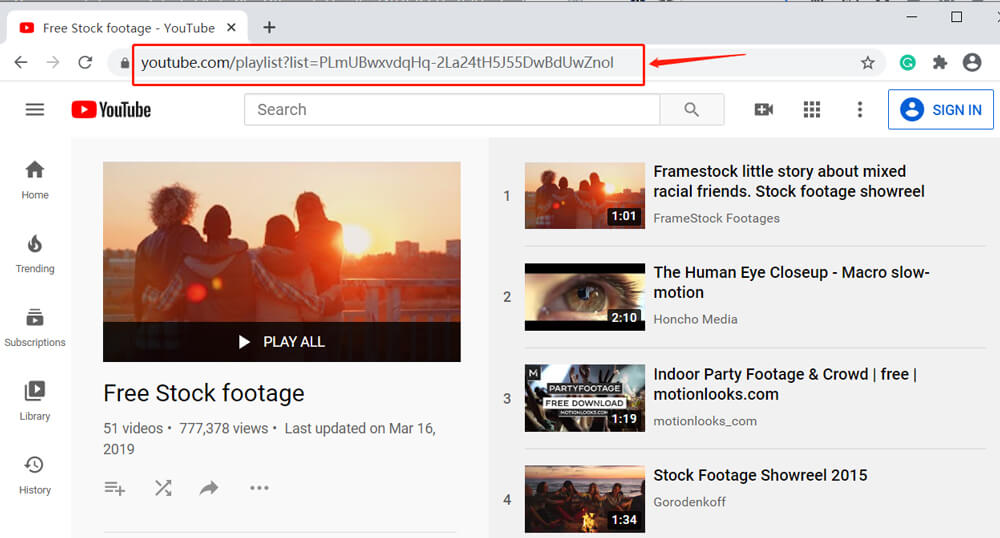
Task: Click the browser forward arrow
Action: pos(53,62)
